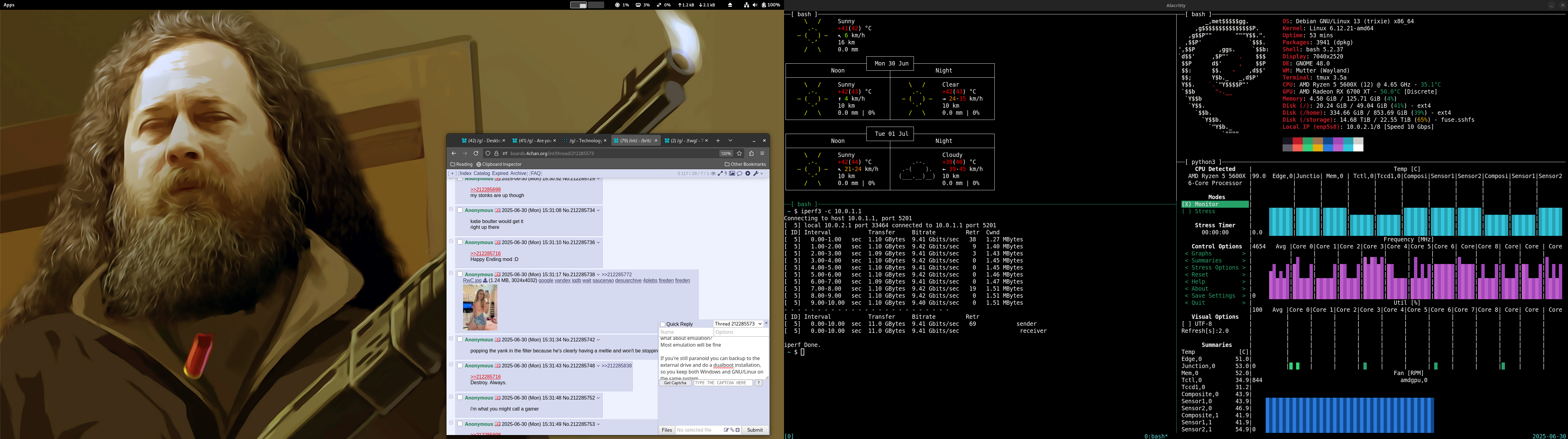Screen dimensions: 1568x439
Task: Open the quick reply speech bubble icon
Action: [x=740, y=173]
